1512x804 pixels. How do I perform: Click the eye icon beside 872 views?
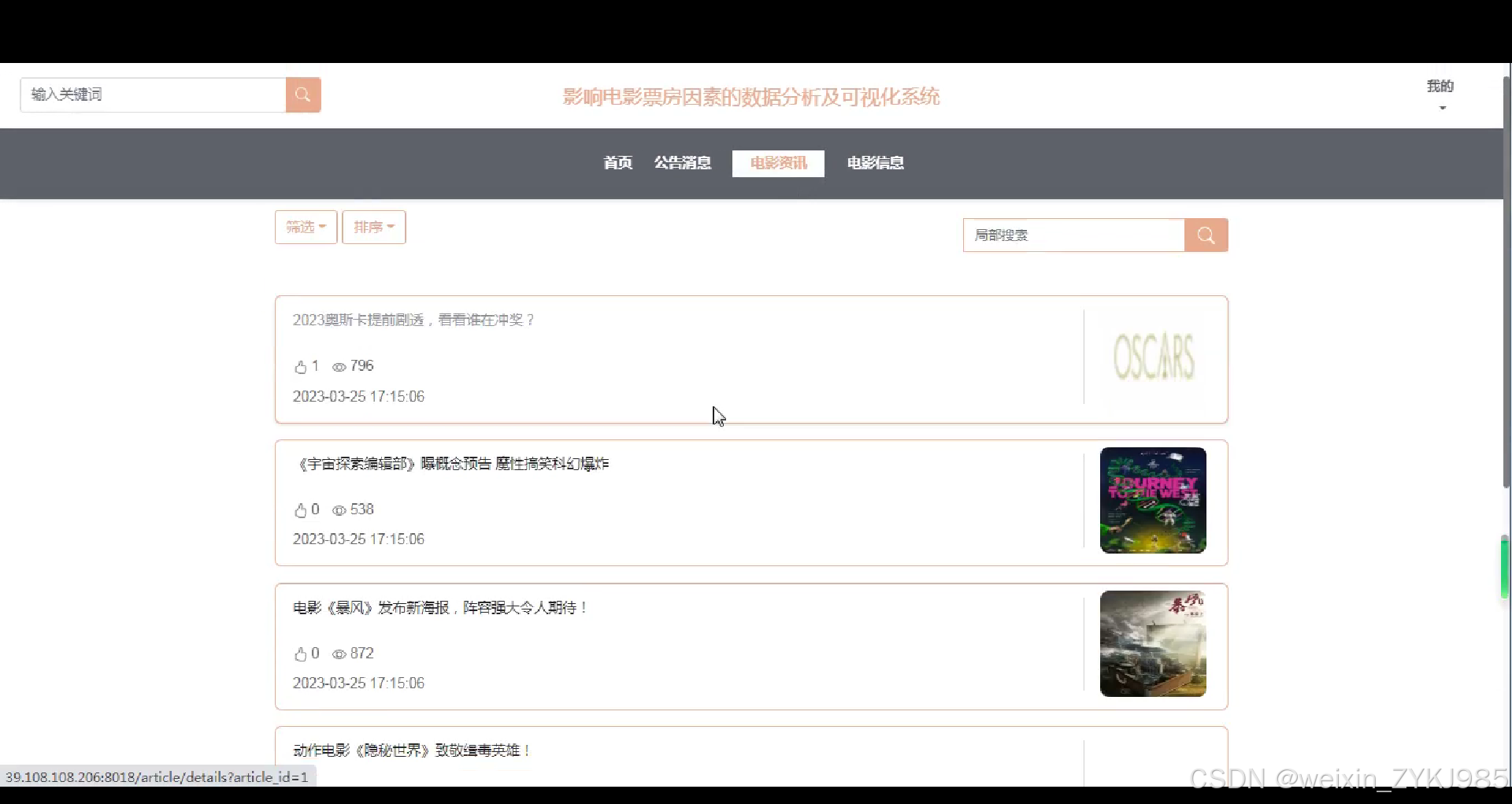(x=339, y=654)
